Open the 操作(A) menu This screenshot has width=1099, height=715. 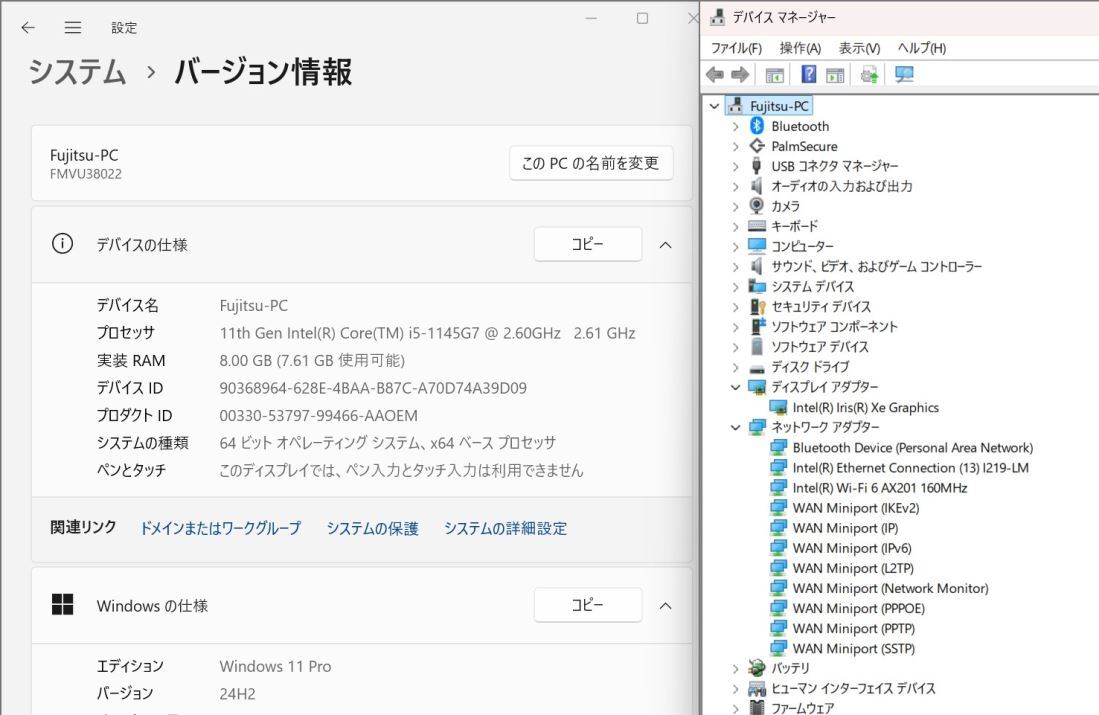[x=800, y=47]
